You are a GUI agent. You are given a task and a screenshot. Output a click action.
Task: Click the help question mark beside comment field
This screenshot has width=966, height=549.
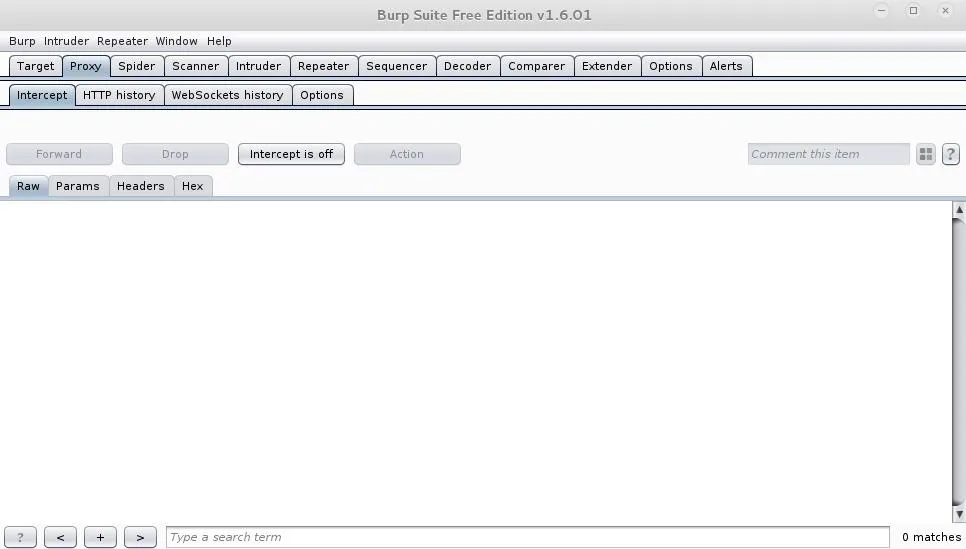(x=951, y=154)
